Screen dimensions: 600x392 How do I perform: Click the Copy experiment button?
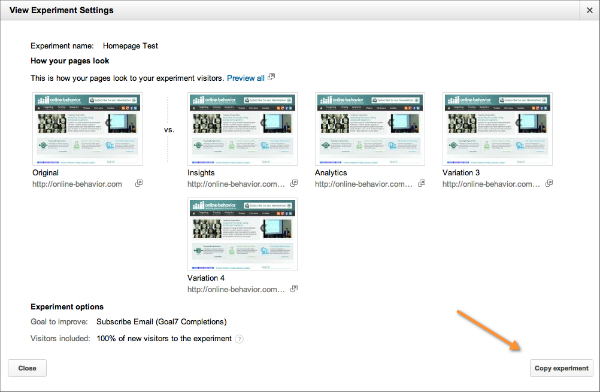tap(561, 368)
